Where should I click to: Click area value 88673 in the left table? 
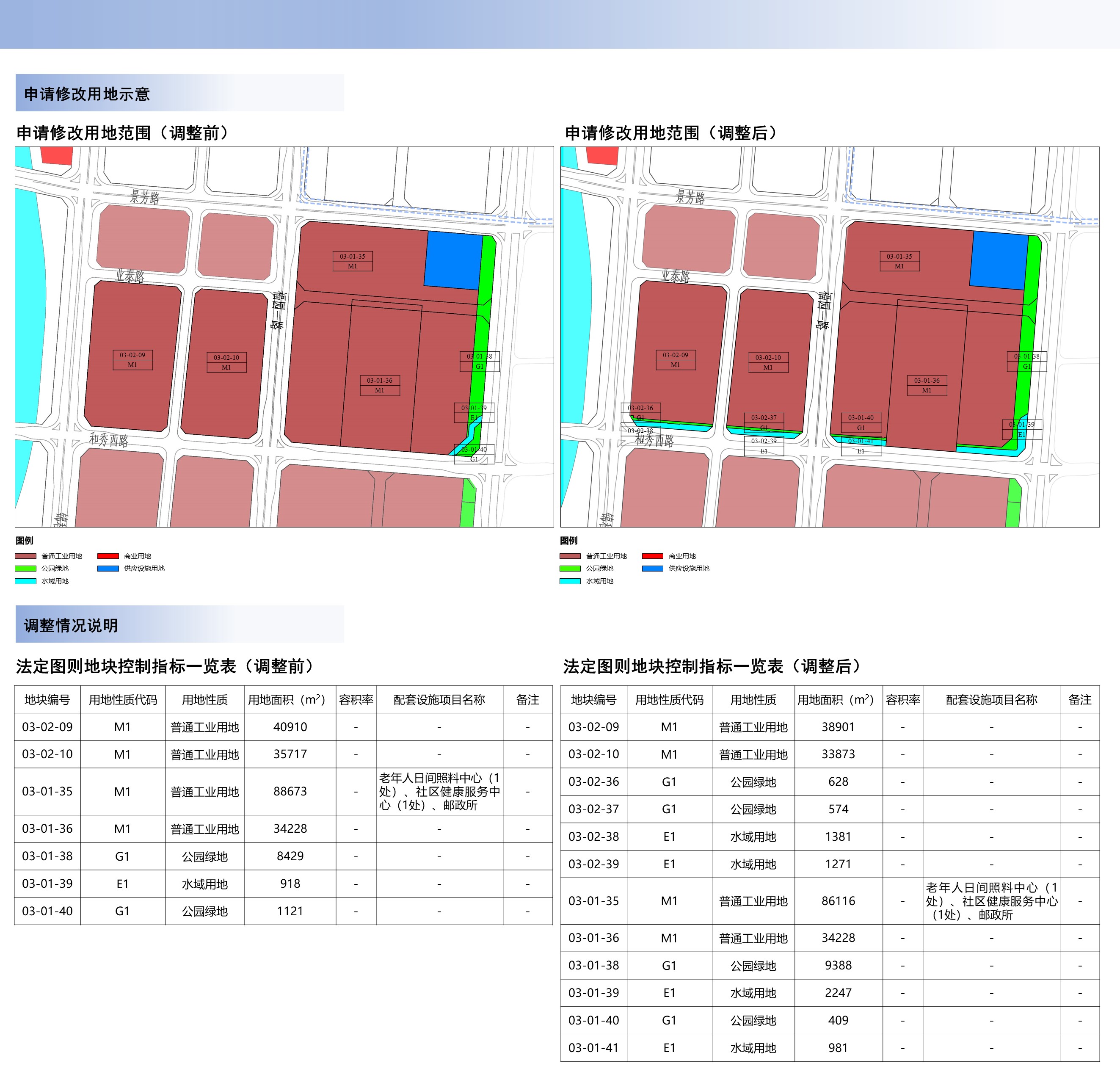pyautogui.click(x=290, y=791)
